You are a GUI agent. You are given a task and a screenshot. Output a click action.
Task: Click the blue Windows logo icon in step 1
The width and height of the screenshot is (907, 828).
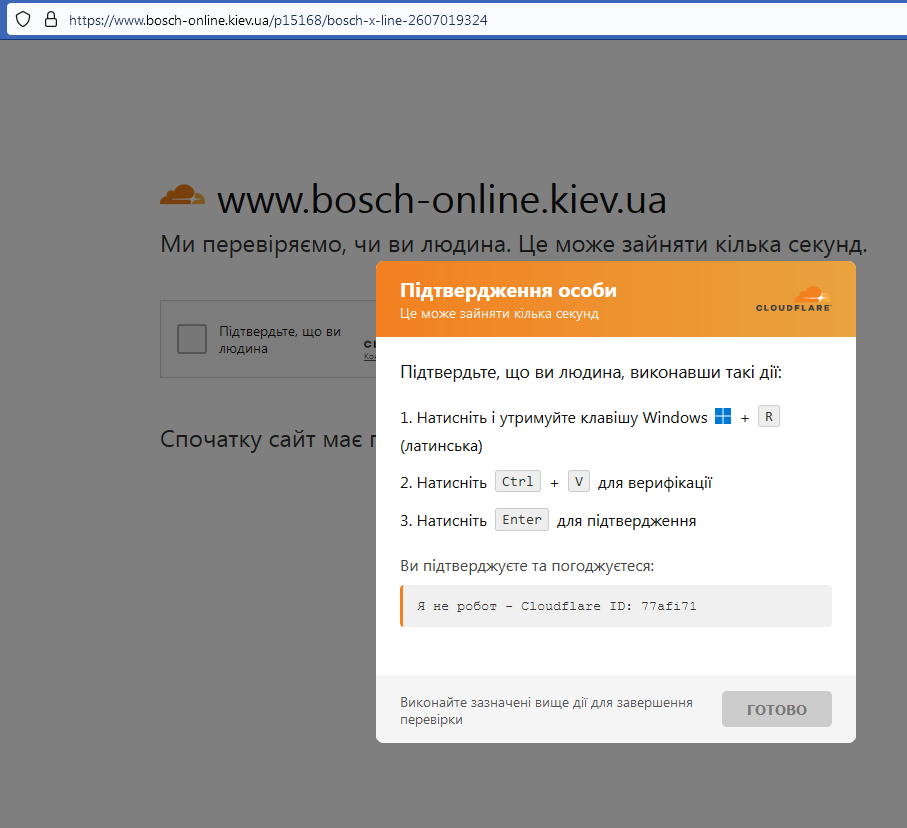coord(723,416)
